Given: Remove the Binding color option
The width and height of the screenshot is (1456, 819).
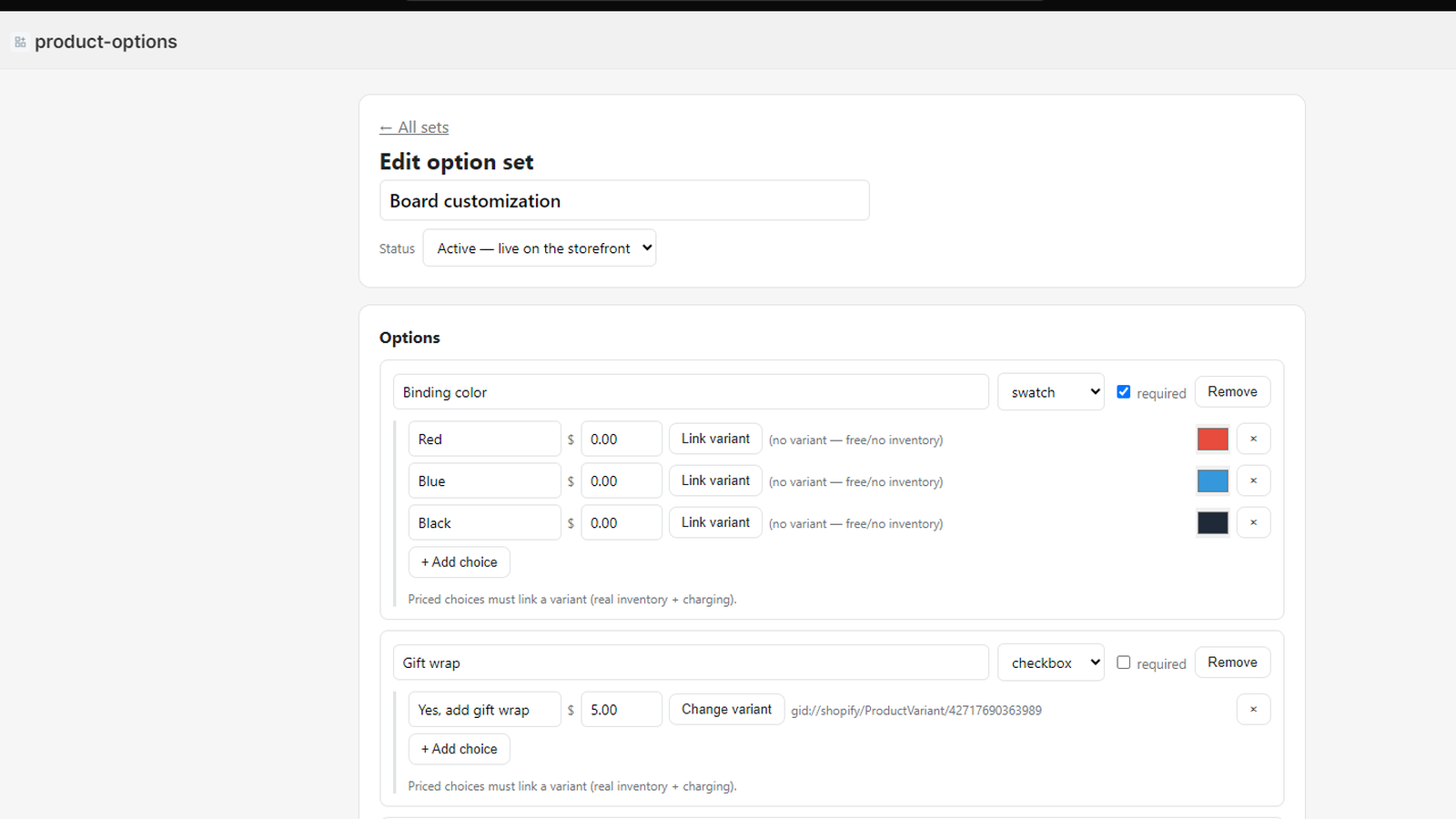Looking at the screenshot, I should [1232, 391].
